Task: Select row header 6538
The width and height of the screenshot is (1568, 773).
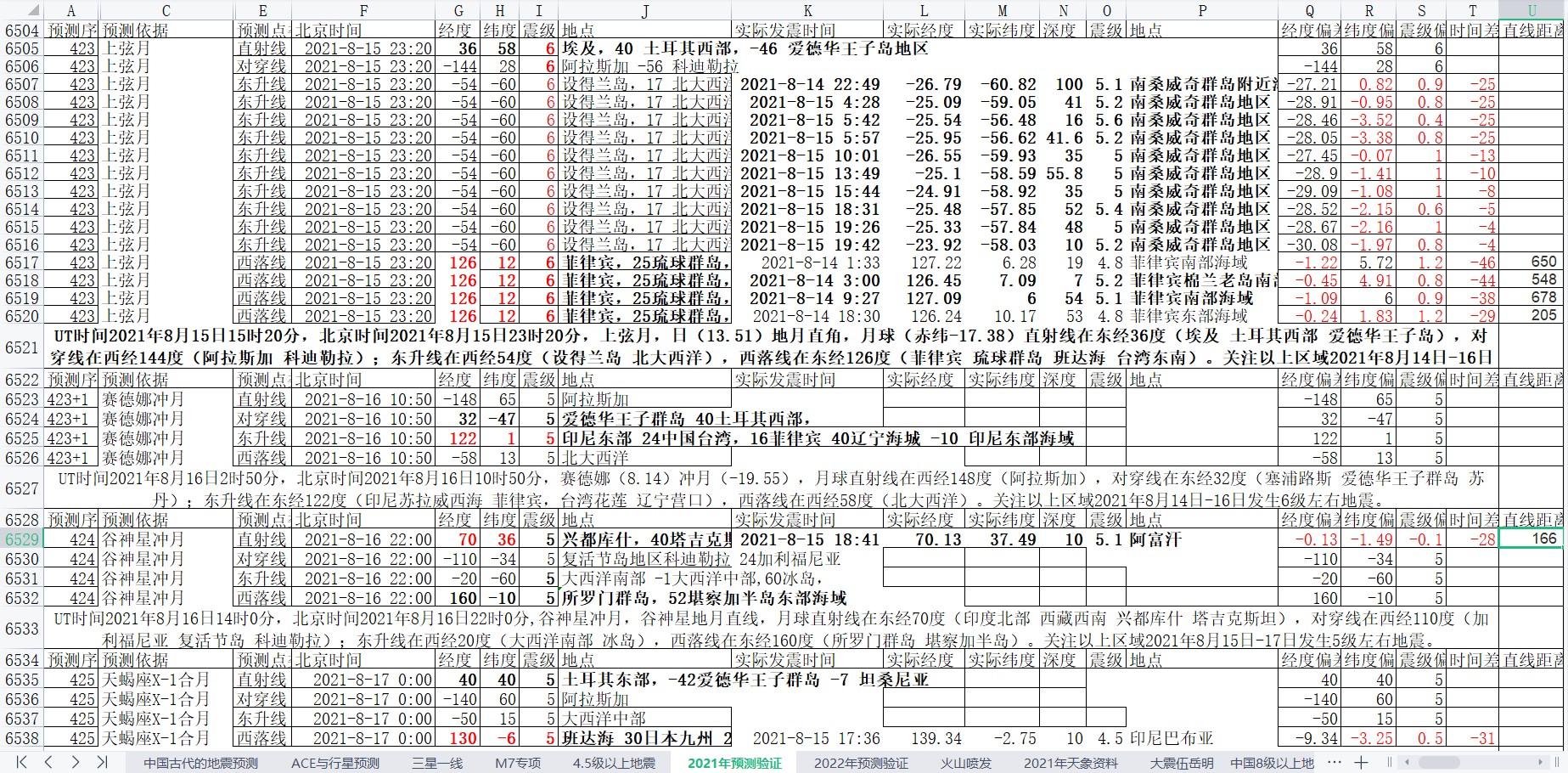Action: 21,739
